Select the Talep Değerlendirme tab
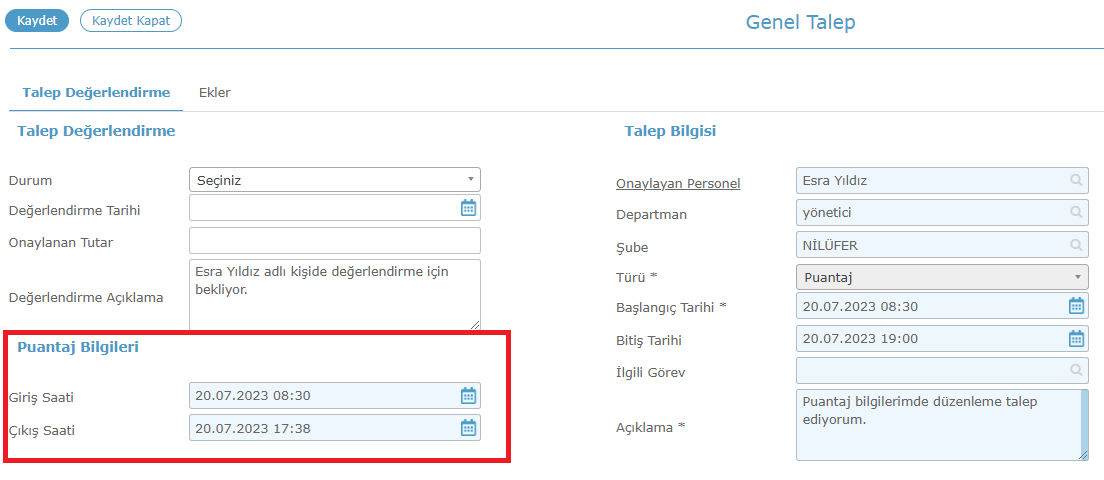Screen dimensions: 1104x480 tap(96, 92)
